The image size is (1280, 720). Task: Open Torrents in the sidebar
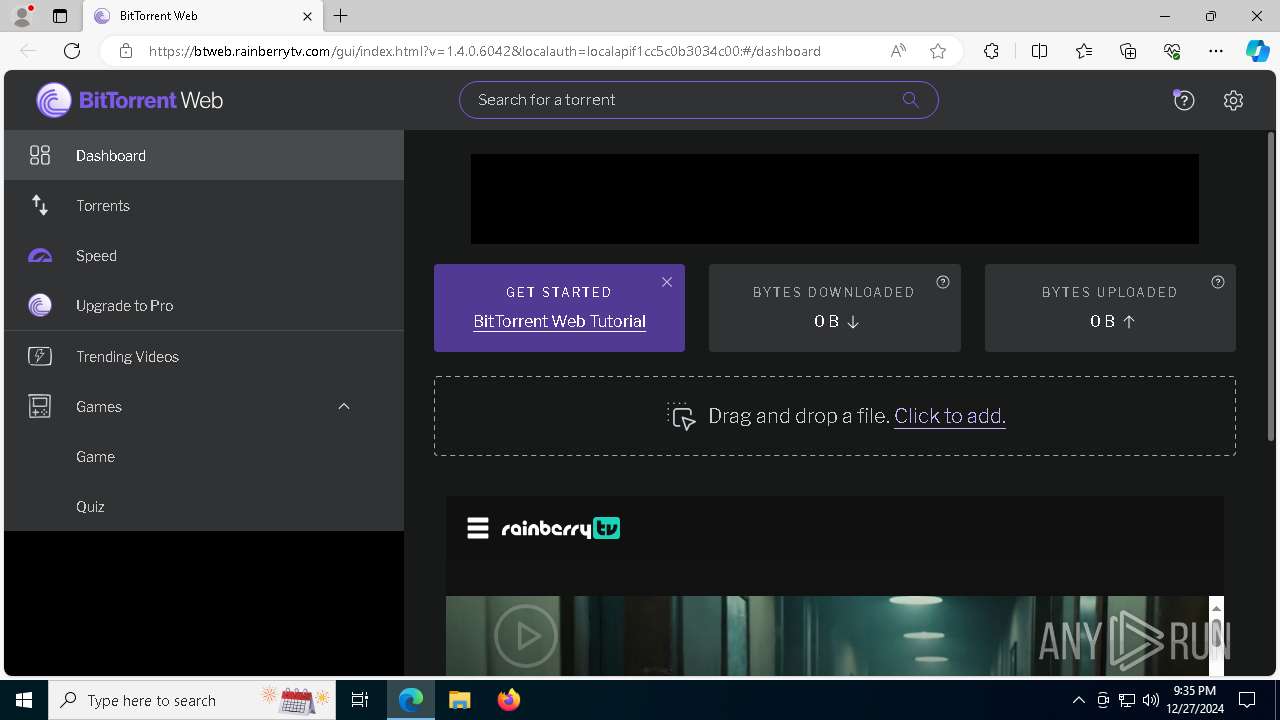point(204,205)
